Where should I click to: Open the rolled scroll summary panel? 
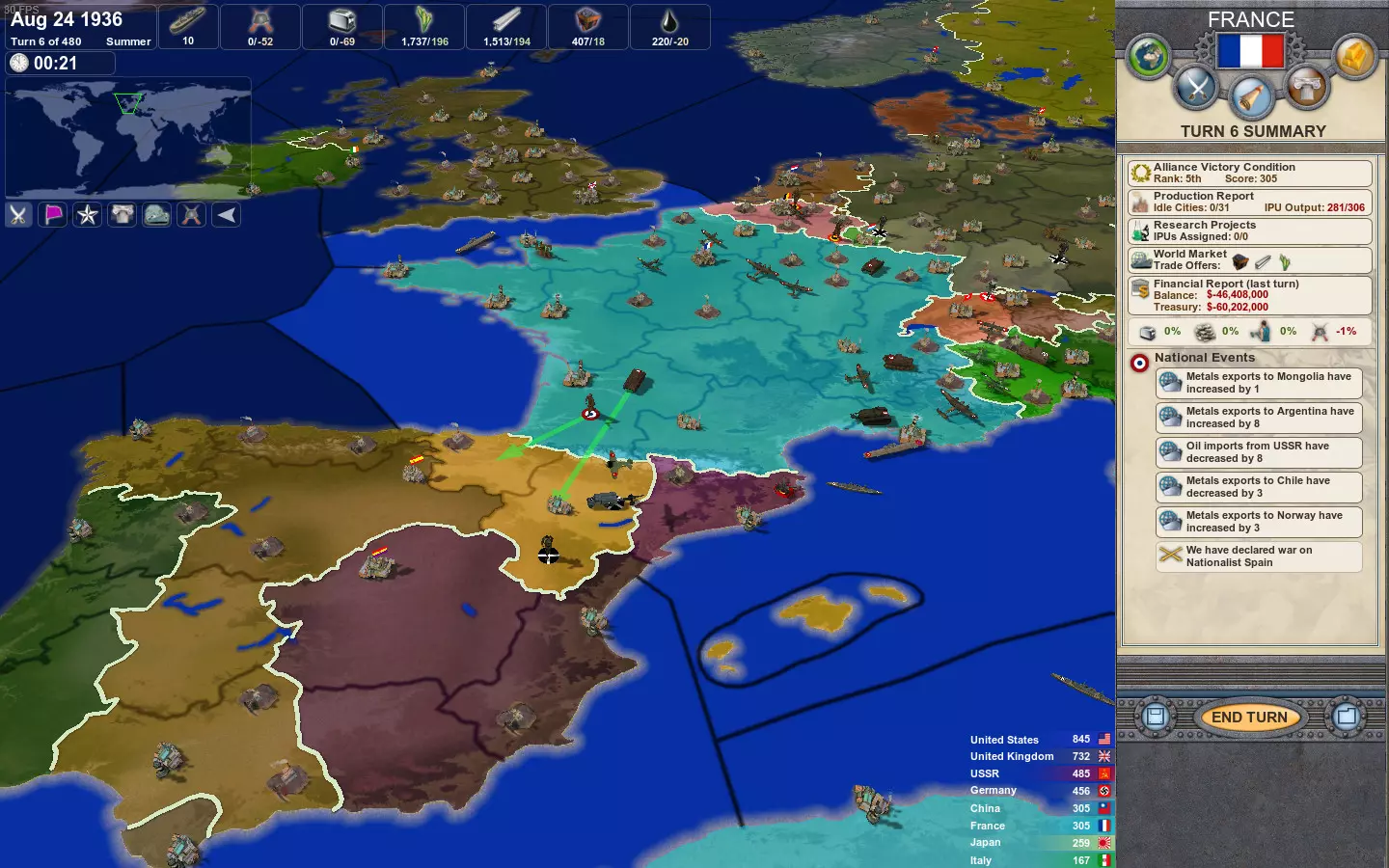tap(1252, 97)
